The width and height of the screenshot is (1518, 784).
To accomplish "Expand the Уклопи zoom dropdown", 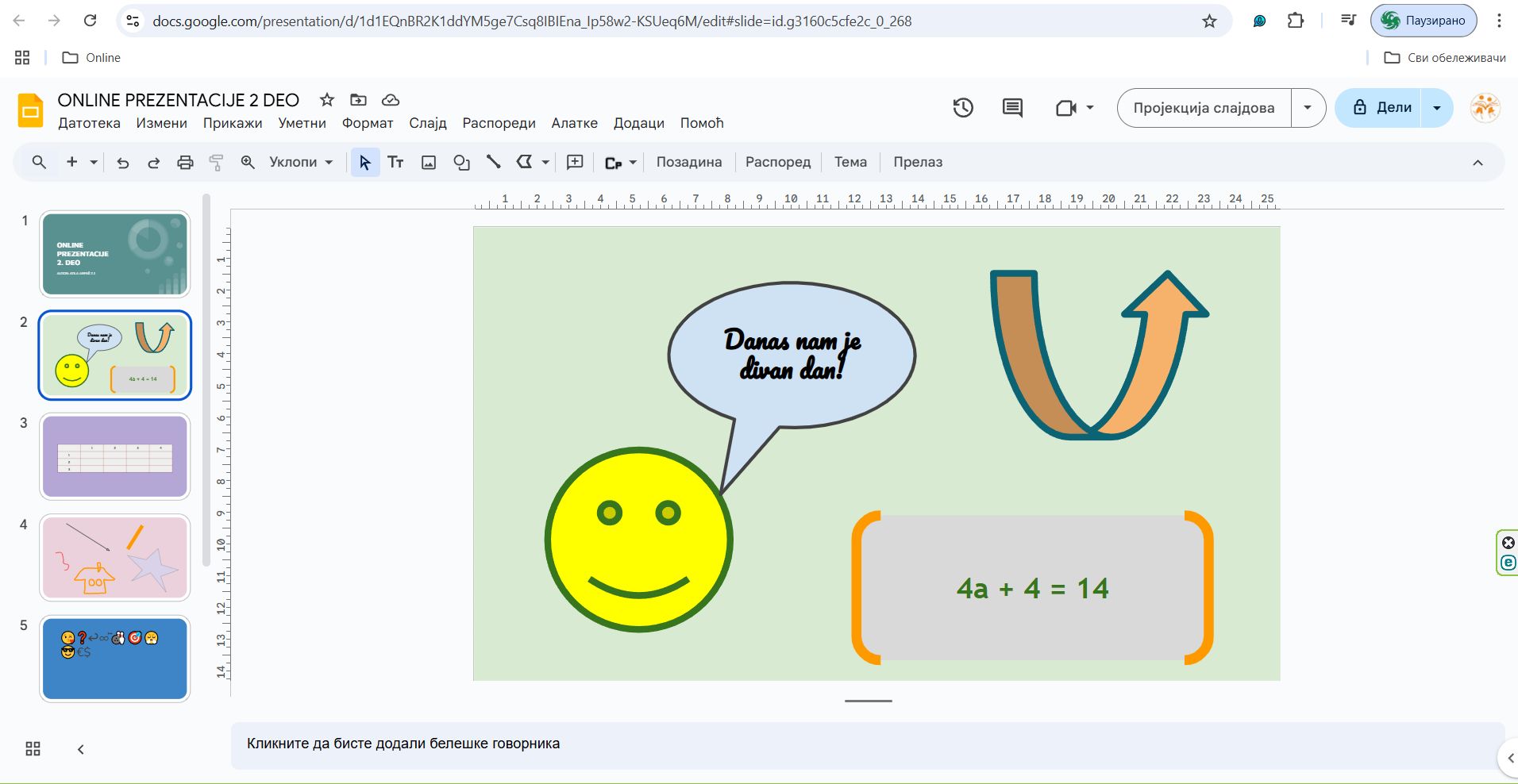I will click(x=300, y=163).
